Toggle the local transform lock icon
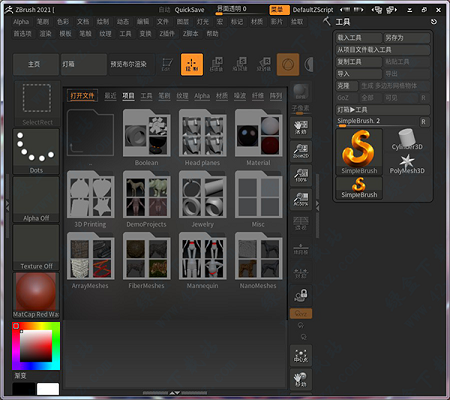 click(x=301, y=296)
